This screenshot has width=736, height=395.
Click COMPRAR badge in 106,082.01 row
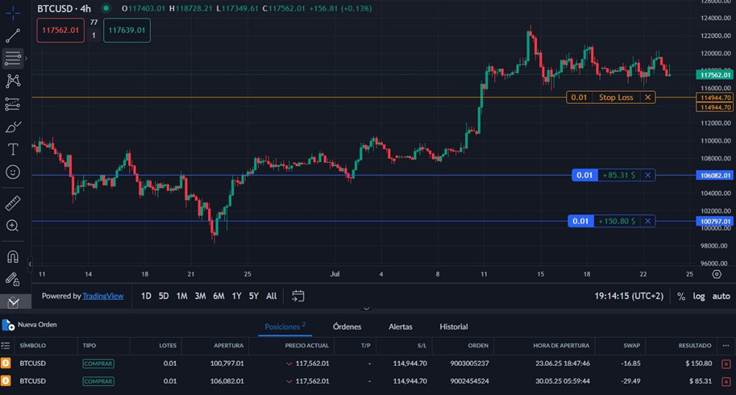click(x=98, y=381)
